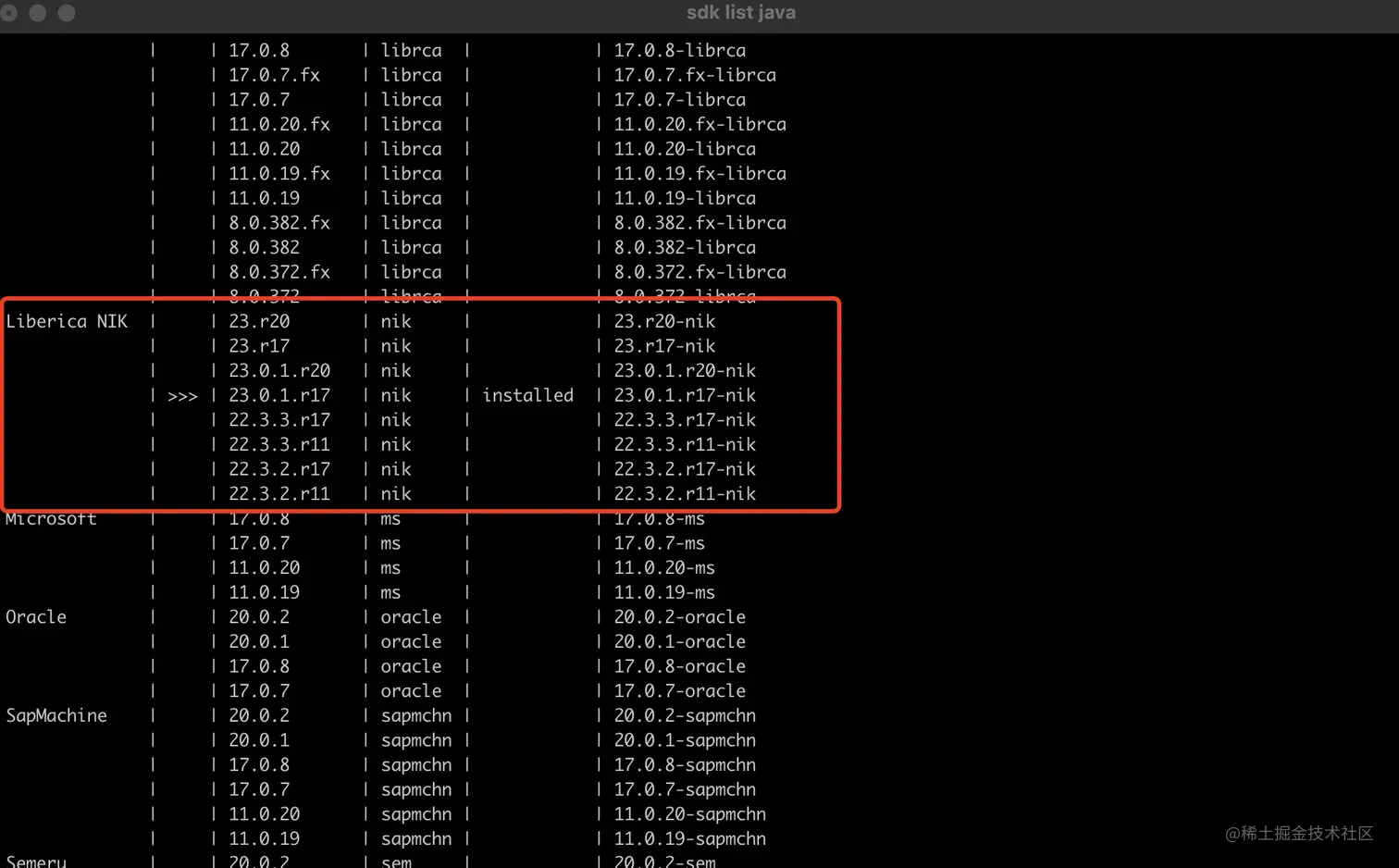Select the Microsoft vendor row
Image resolution: width=1399 pixels, height=868 pixels.
point(51,518)
